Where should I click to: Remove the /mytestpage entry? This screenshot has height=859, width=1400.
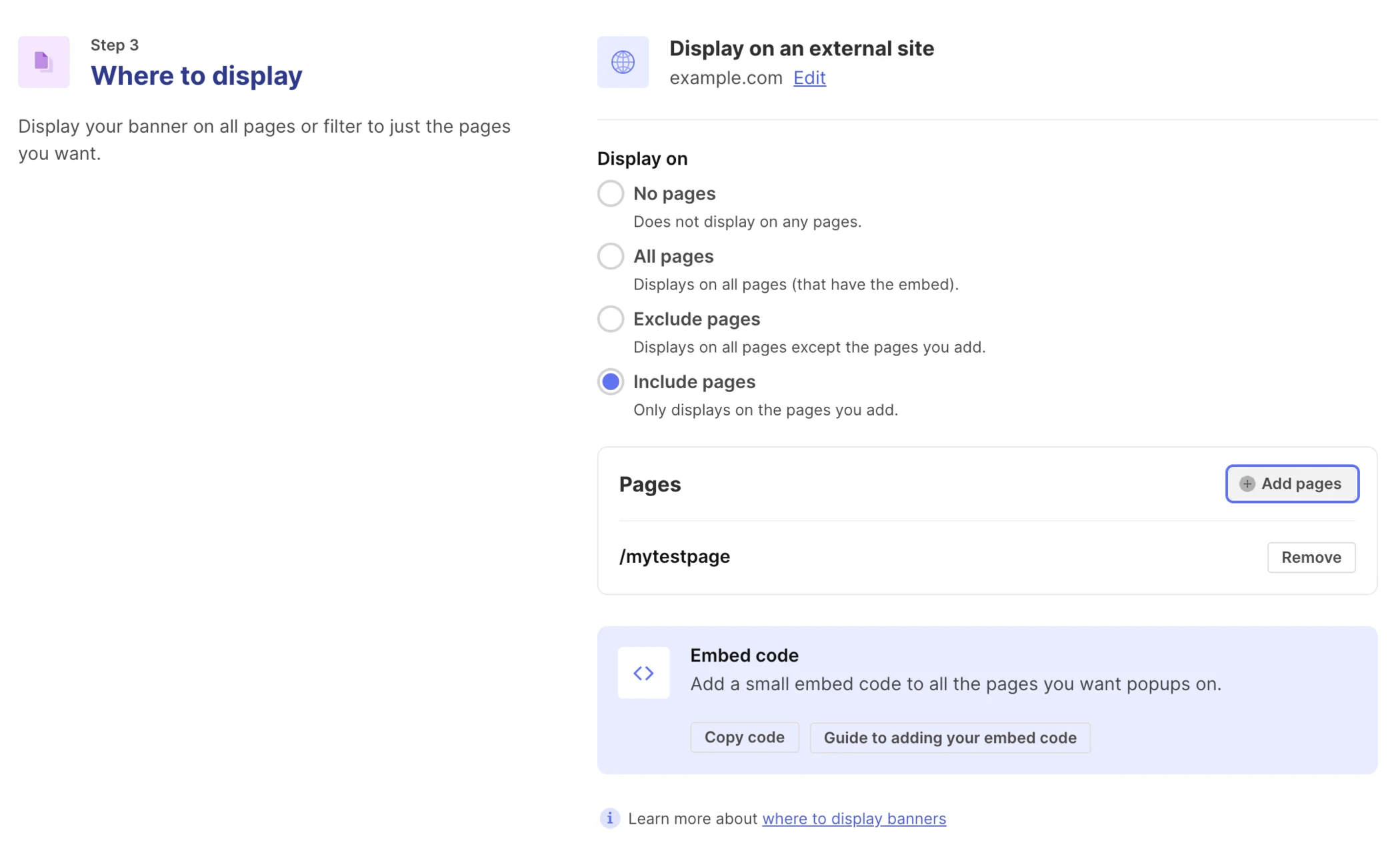click(x=1311, y=557)
